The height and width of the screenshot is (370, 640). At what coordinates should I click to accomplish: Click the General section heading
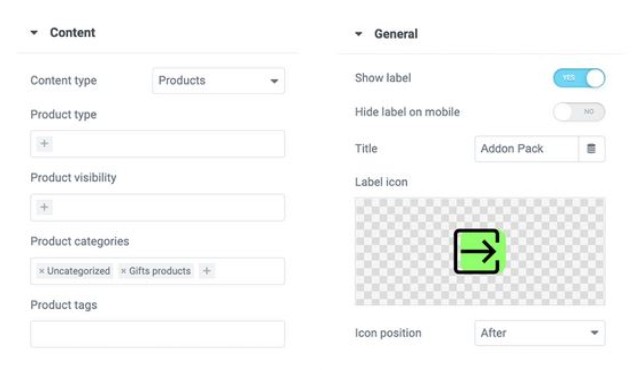(396, 34)
